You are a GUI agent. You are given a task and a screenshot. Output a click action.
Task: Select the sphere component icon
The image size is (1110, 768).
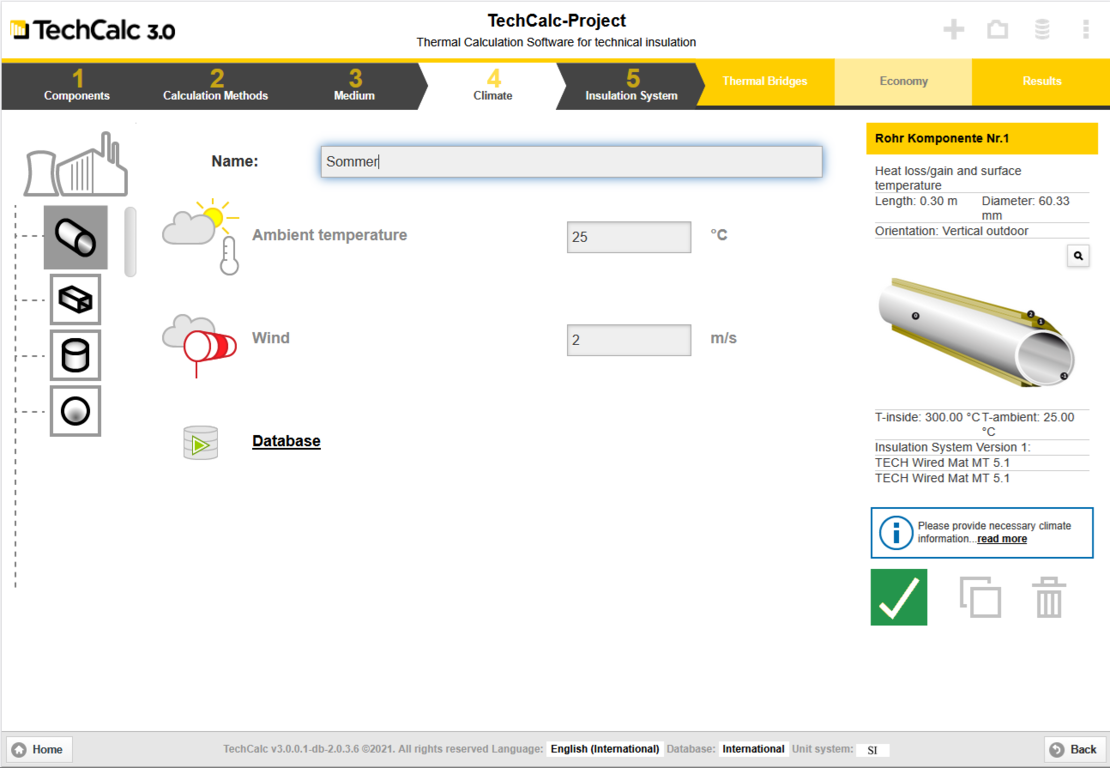(x=75, y=411)
